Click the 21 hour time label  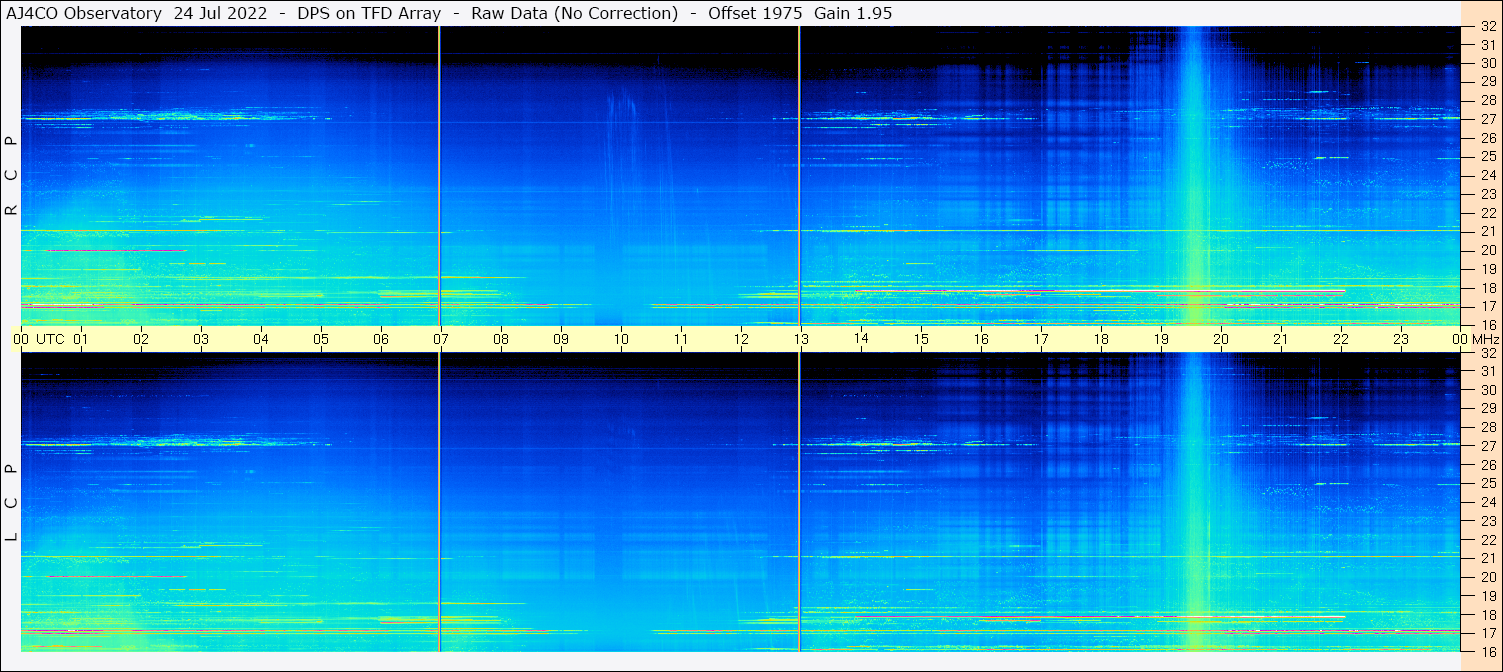(1281, 339)
